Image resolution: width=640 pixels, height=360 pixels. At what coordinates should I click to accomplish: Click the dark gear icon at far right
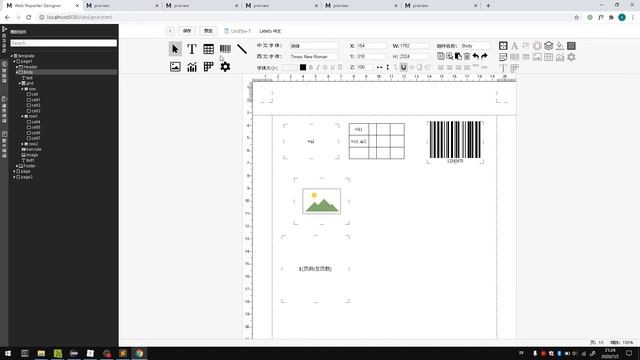[571, 57]
